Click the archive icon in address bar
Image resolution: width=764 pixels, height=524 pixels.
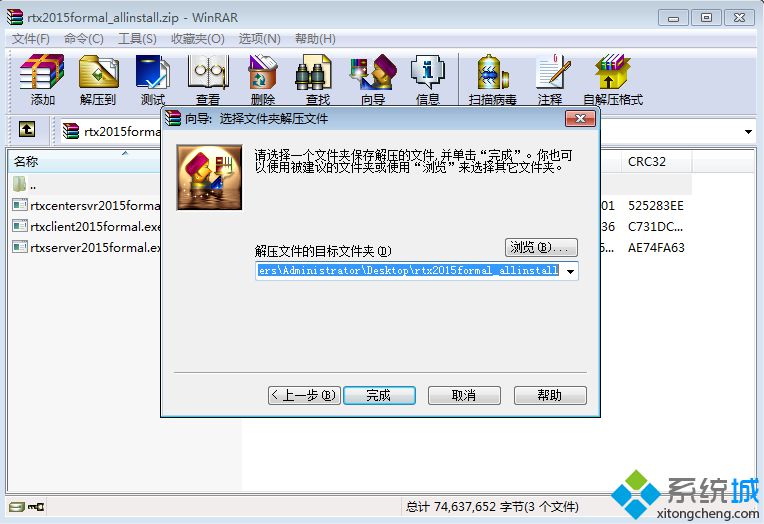(71, 131)
